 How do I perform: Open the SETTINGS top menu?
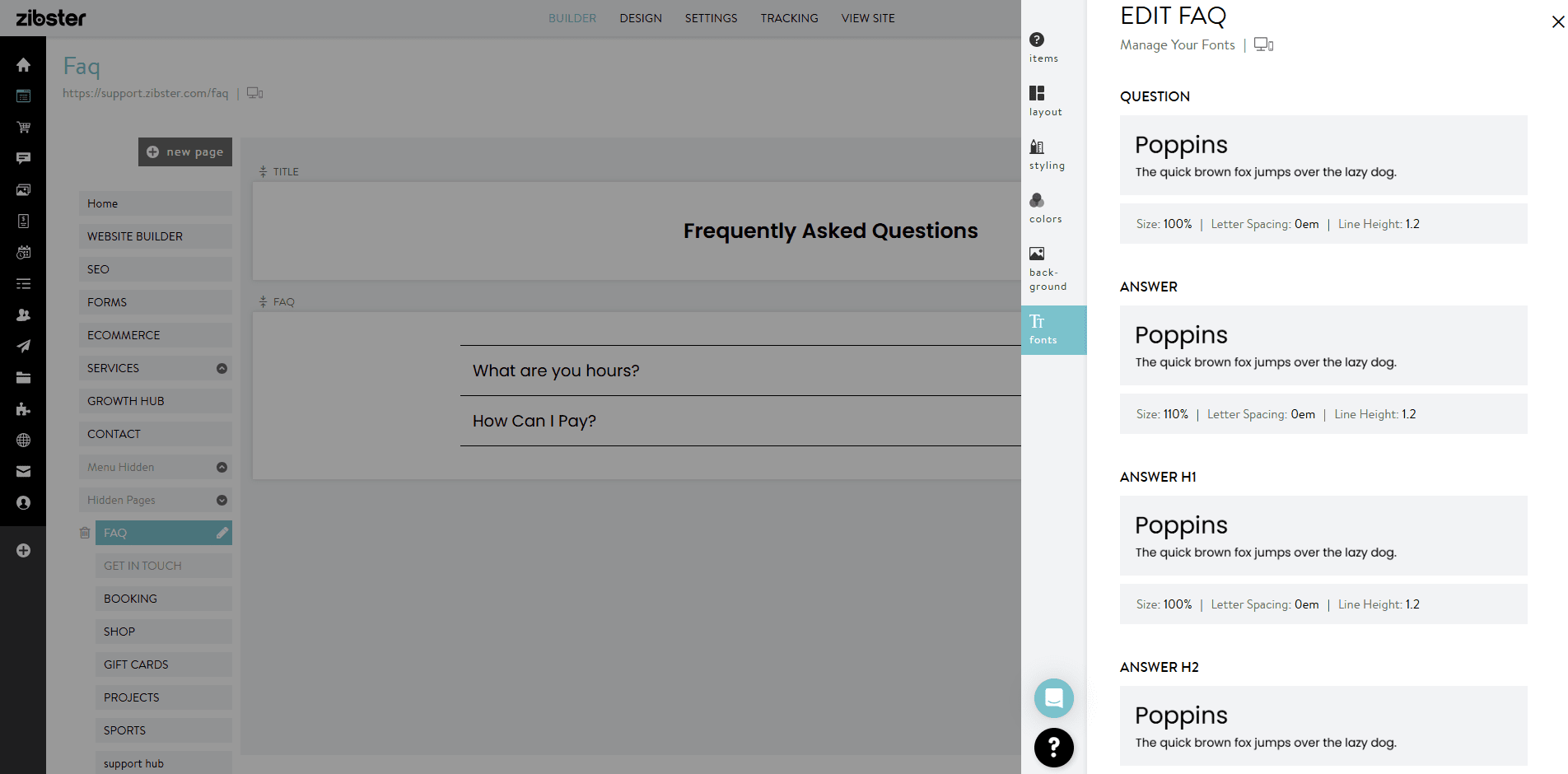[712, 18]
